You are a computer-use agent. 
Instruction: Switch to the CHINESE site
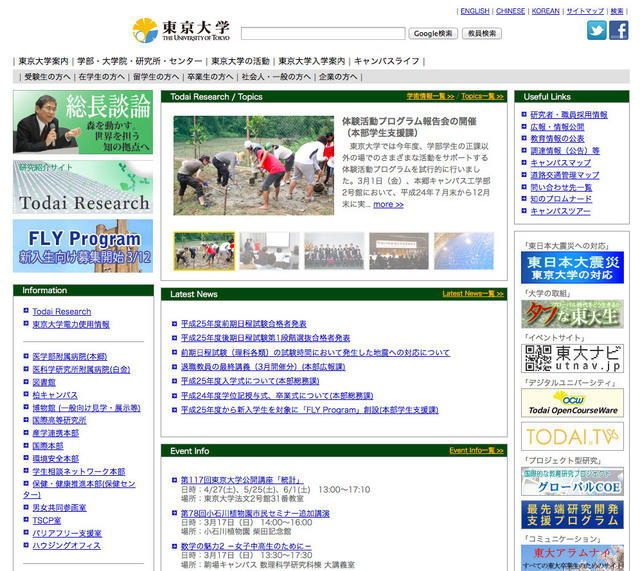click(510, 11)
